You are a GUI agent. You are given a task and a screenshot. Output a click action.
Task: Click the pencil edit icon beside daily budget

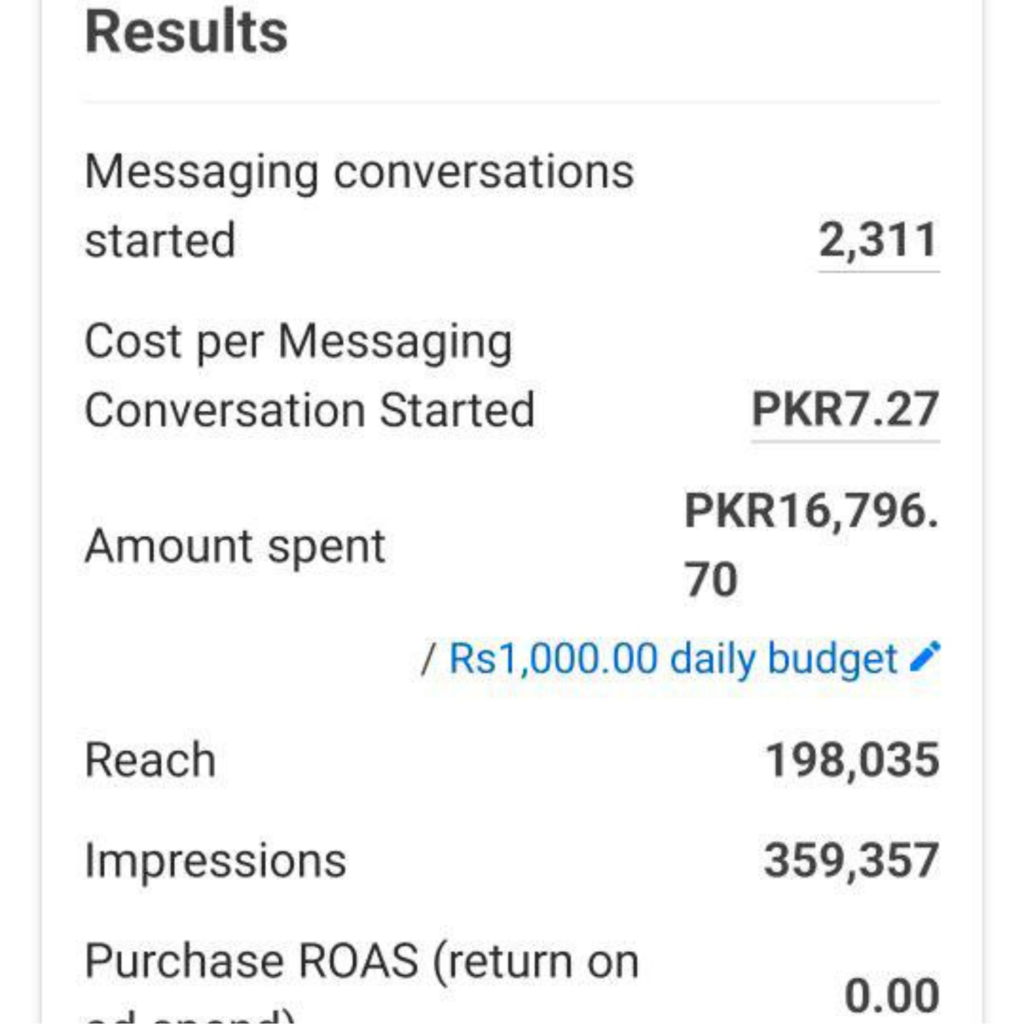pos(925,656)
